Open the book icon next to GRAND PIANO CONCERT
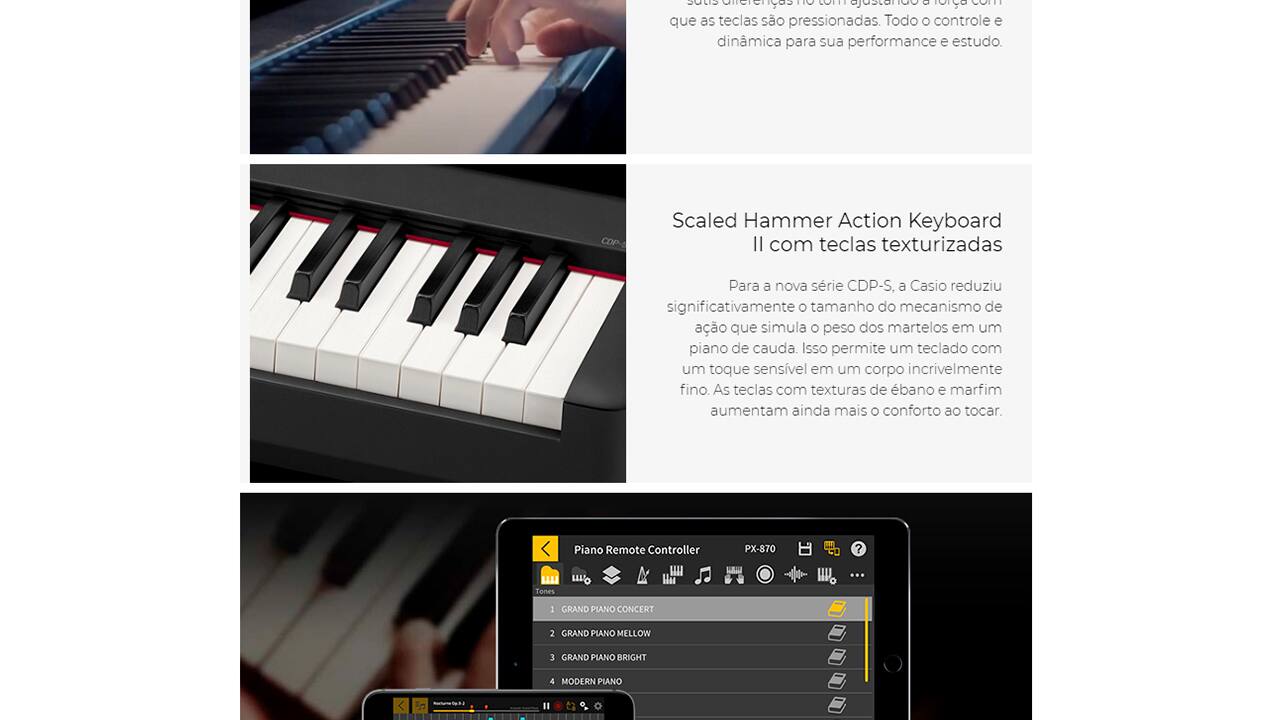The width and height of the screenshot is (1280, 720). point(839,608)
